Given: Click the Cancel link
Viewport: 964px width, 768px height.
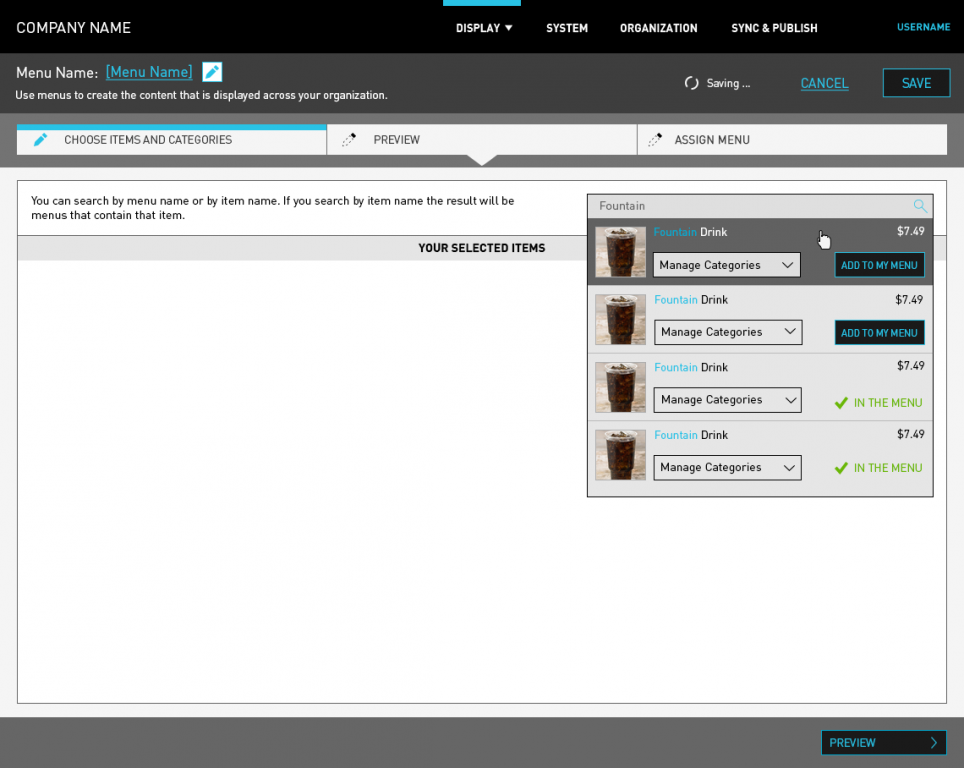Looking at the screenshot, I should coord(824,83).
